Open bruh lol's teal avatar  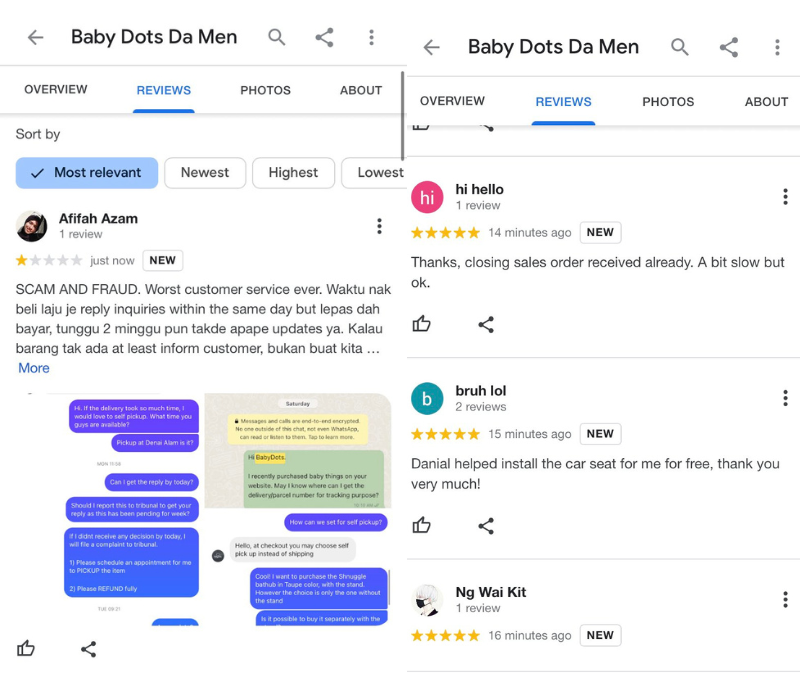click(x=427, y=398)
